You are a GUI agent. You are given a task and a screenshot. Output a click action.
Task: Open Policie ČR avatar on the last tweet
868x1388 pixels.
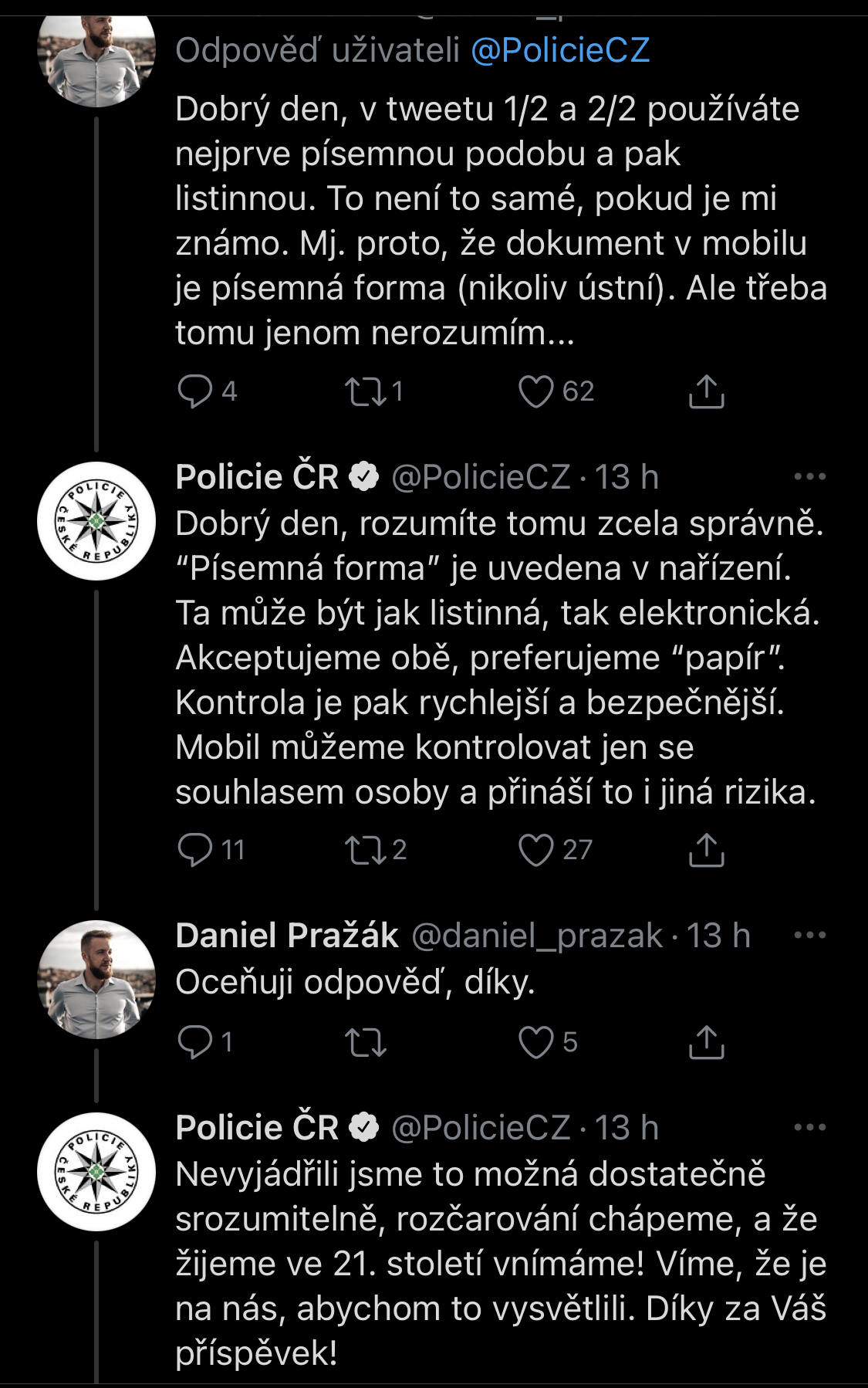pos(96,1171)
